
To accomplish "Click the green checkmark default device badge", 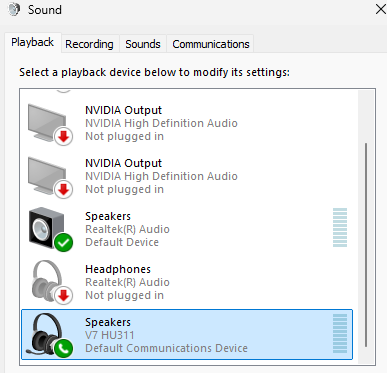I will click(x=63, y=242).
